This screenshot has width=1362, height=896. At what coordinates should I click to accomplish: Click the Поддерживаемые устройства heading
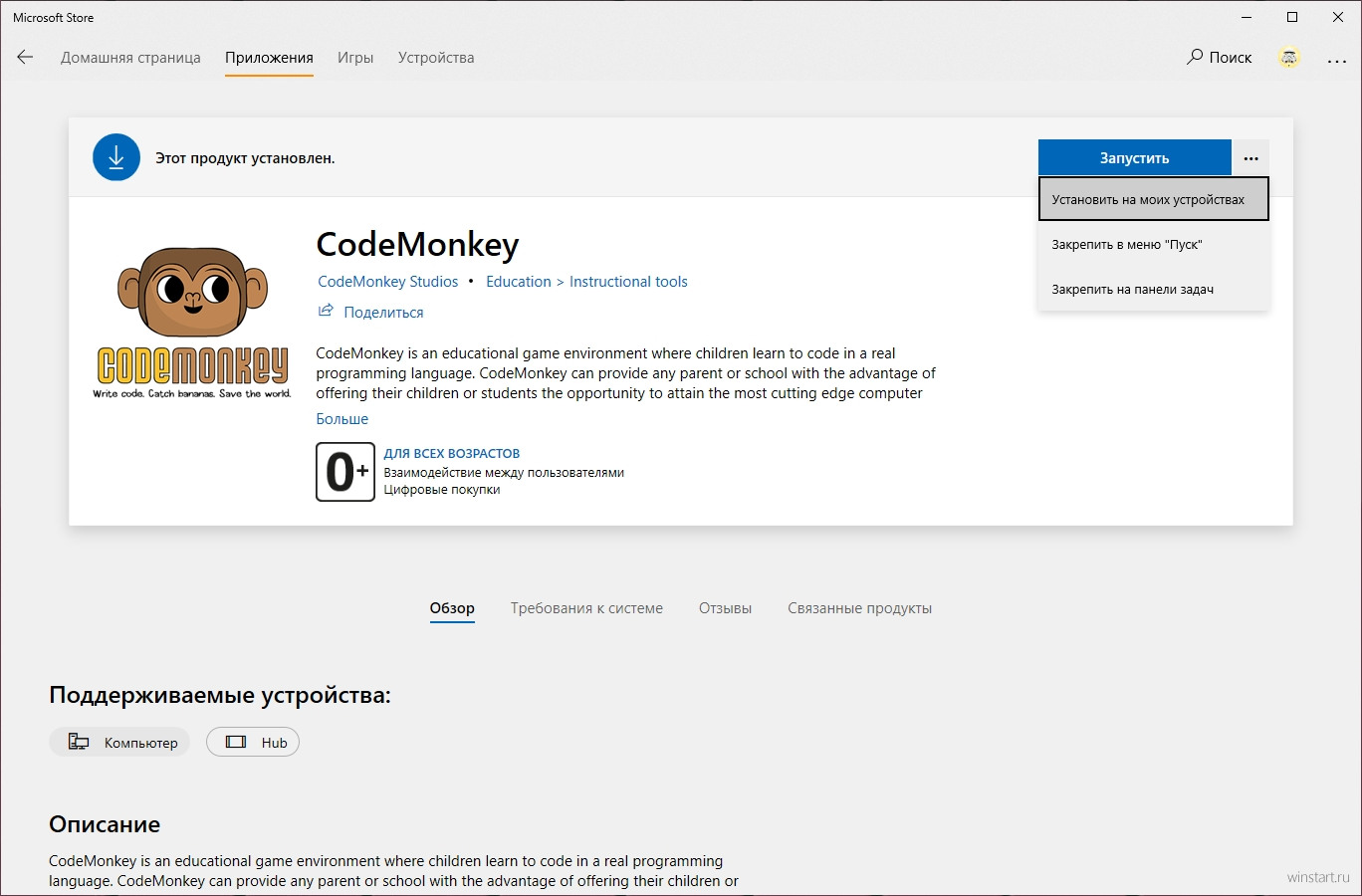pyautogui.click(x=220, y=695)
